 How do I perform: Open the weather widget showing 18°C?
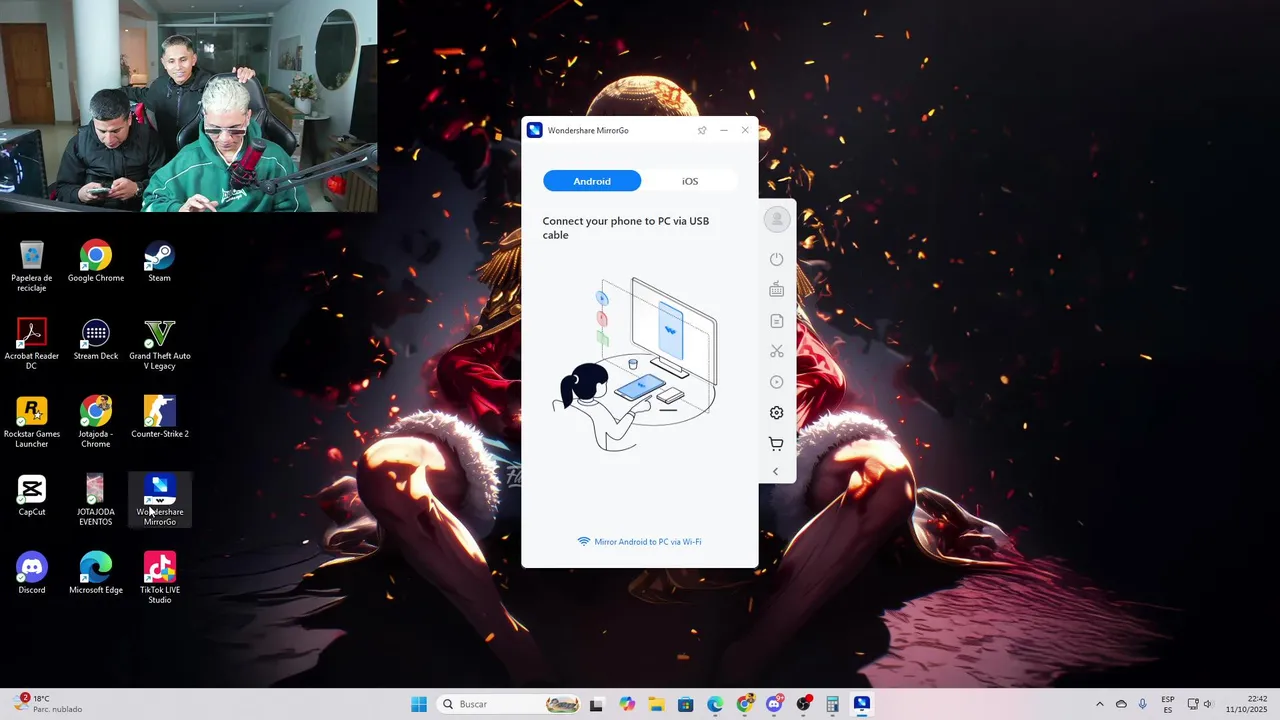[47, 704]
